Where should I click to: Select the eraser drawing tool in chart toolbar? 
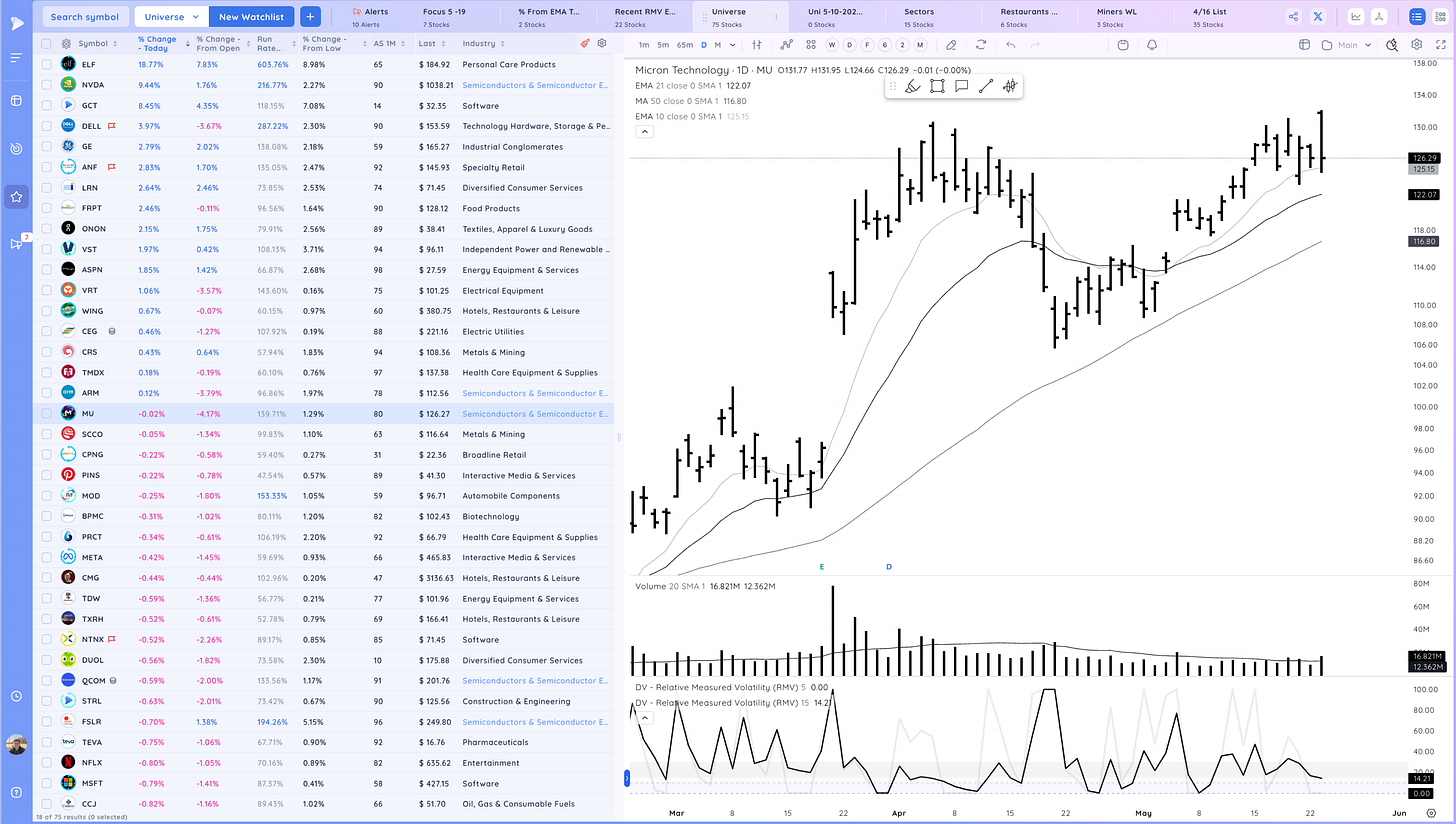point(951,44)
